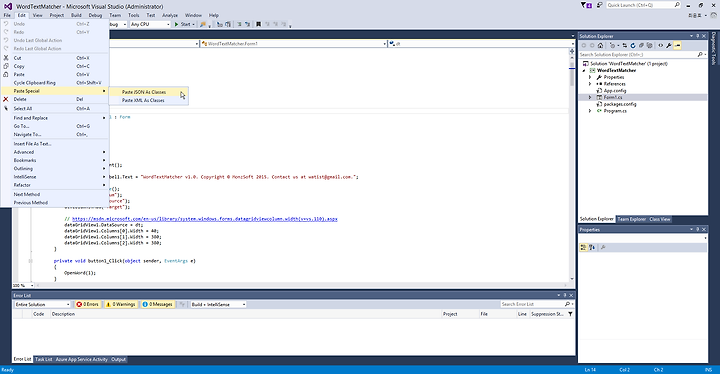This screenshot has height=374, width=720.
Task: Open the Tools menu in menu bar
Action: pyautogui.click(x=134, y=15)
